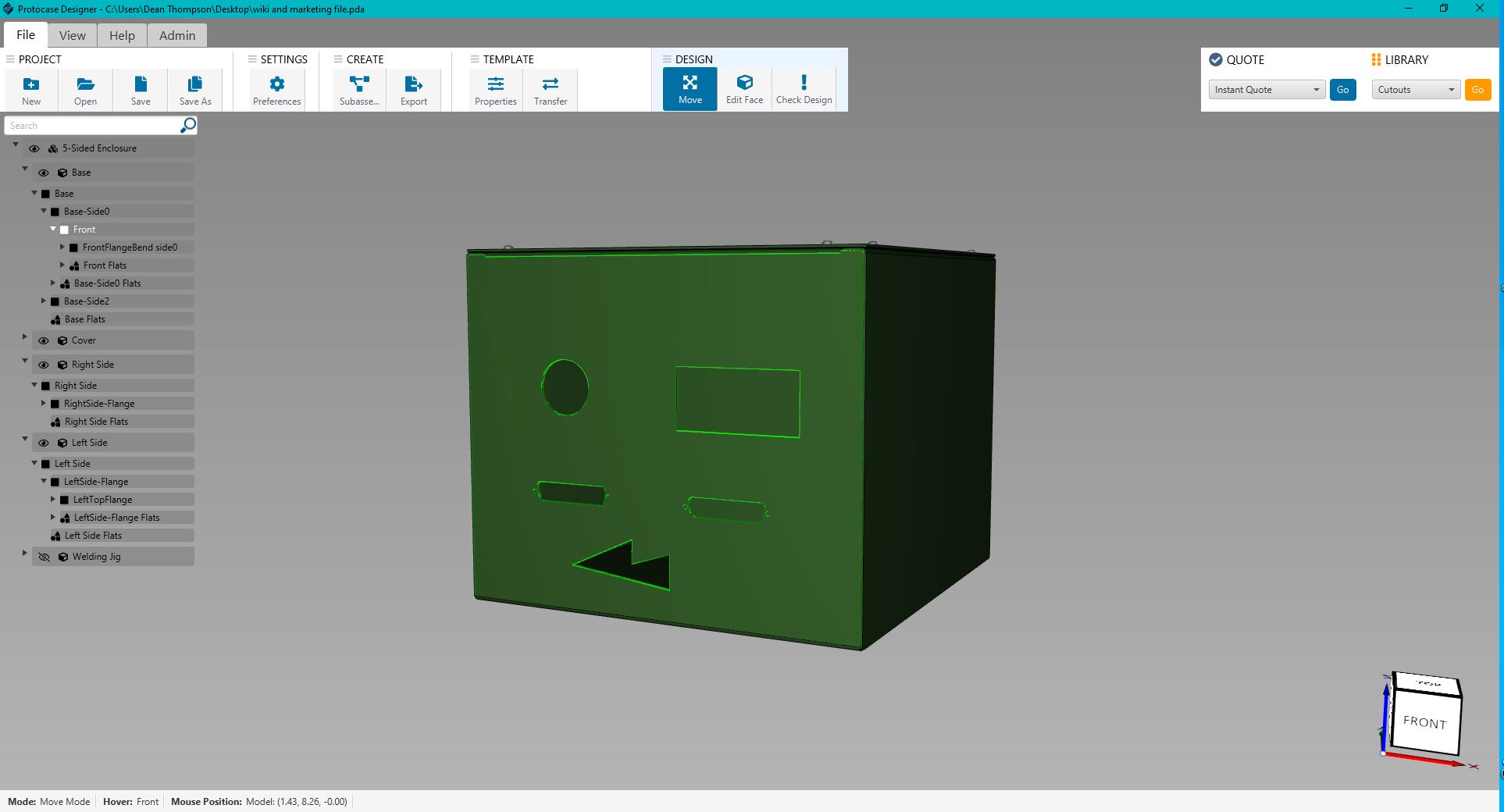
Task: Click the Search input field
Action: click(92, 126)
